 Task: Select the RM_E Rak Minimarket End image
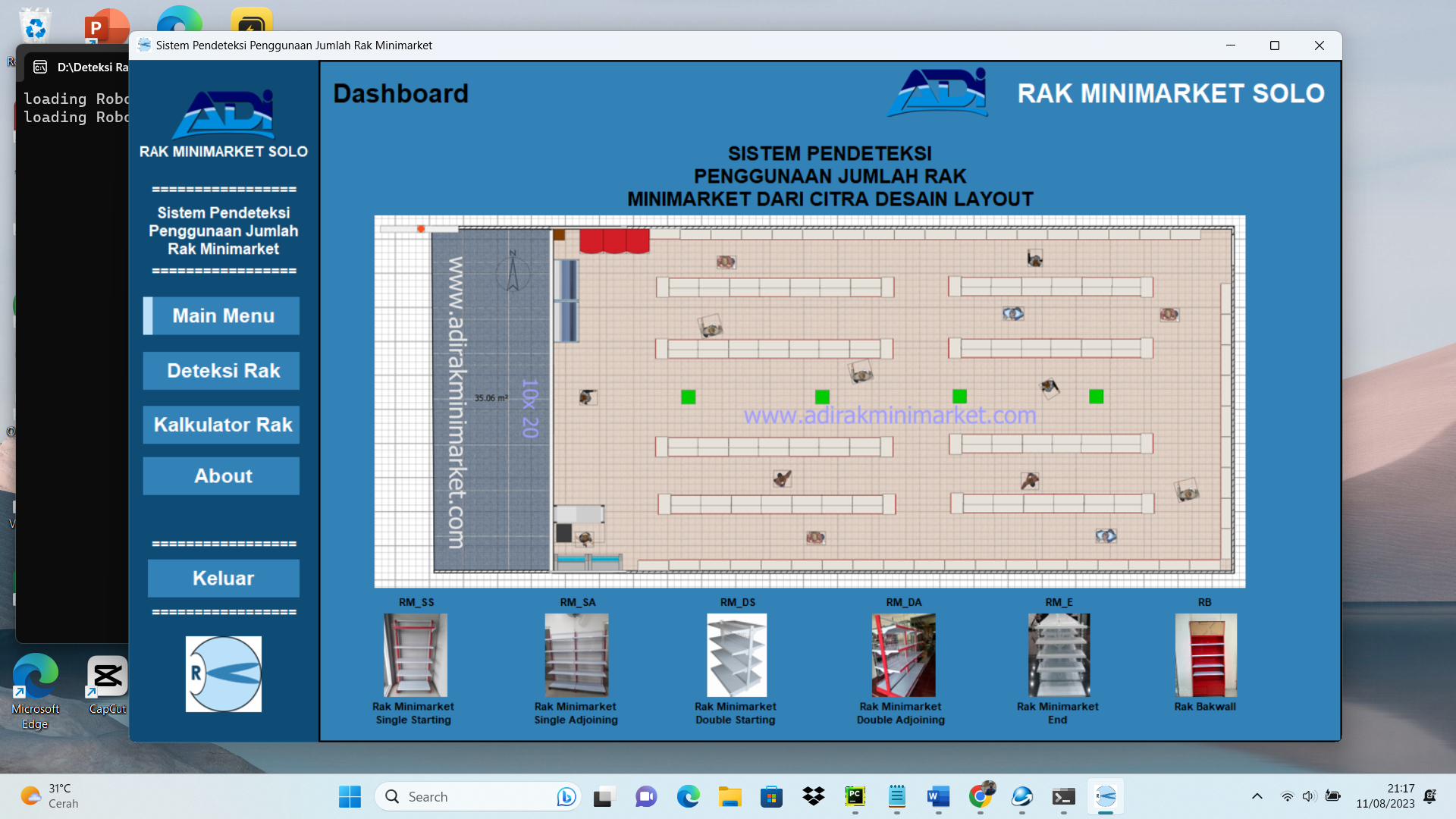click(1059, 655)
